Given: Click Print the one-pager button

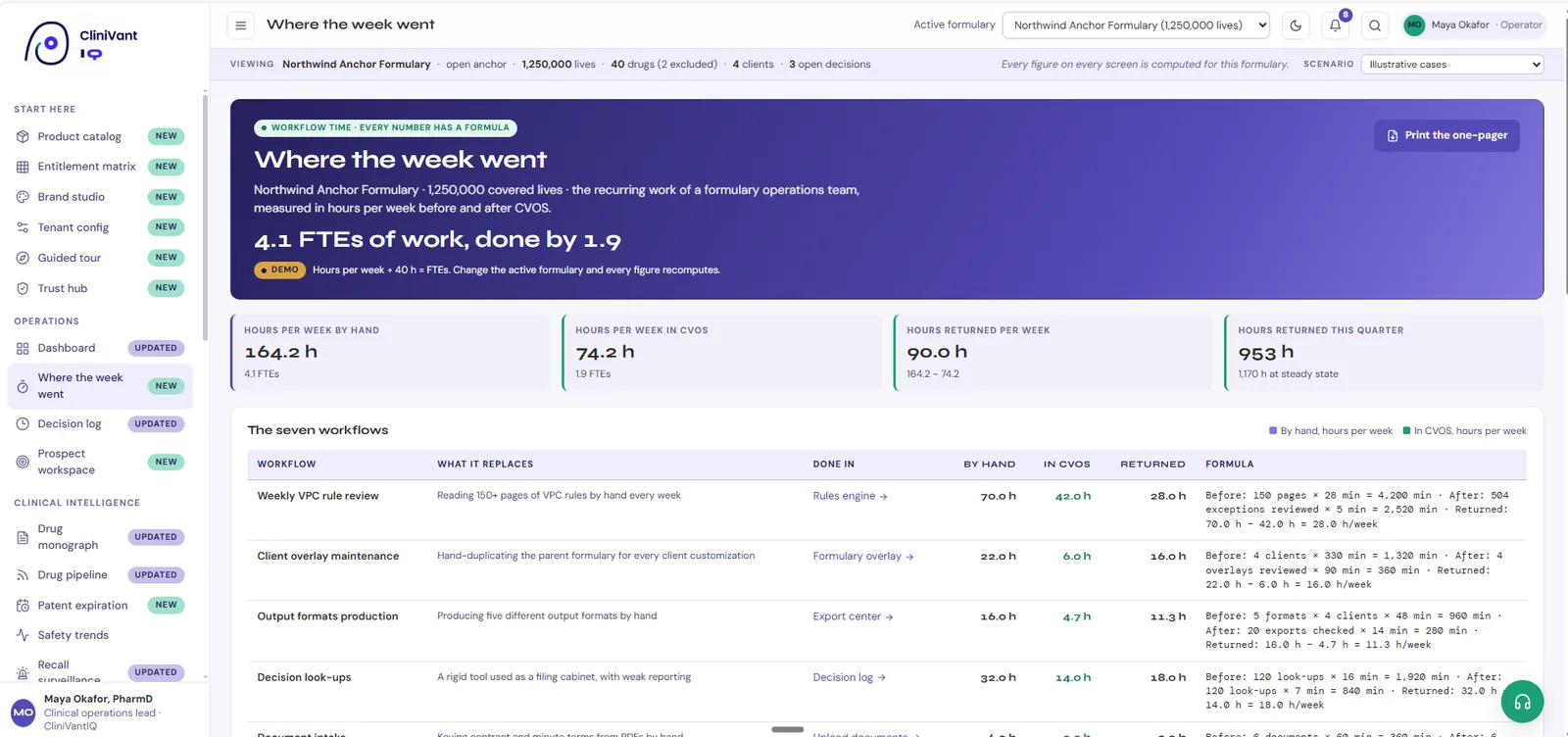Looking at the screenshot, I should [x=1446, y=135].
